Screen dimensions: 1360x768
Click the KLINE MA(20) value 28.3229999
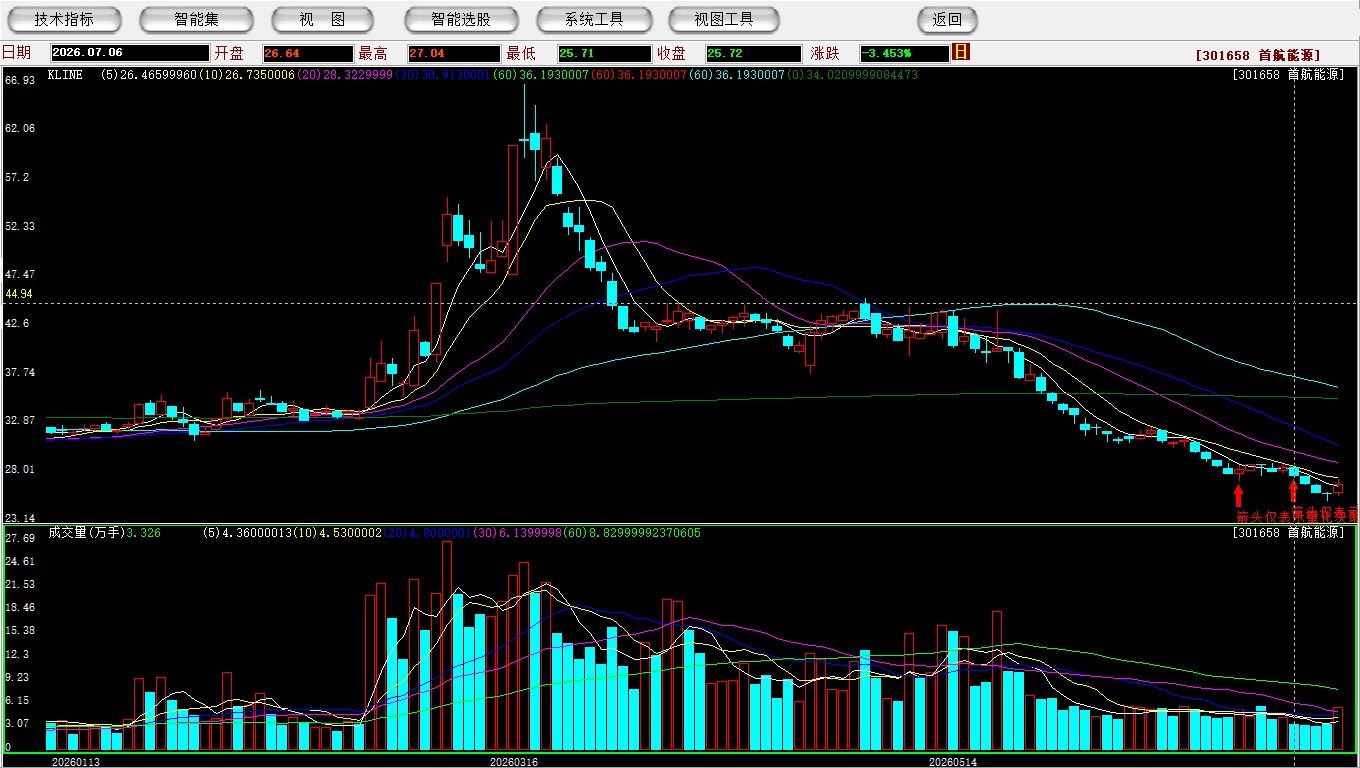click(x=357, y=75)
